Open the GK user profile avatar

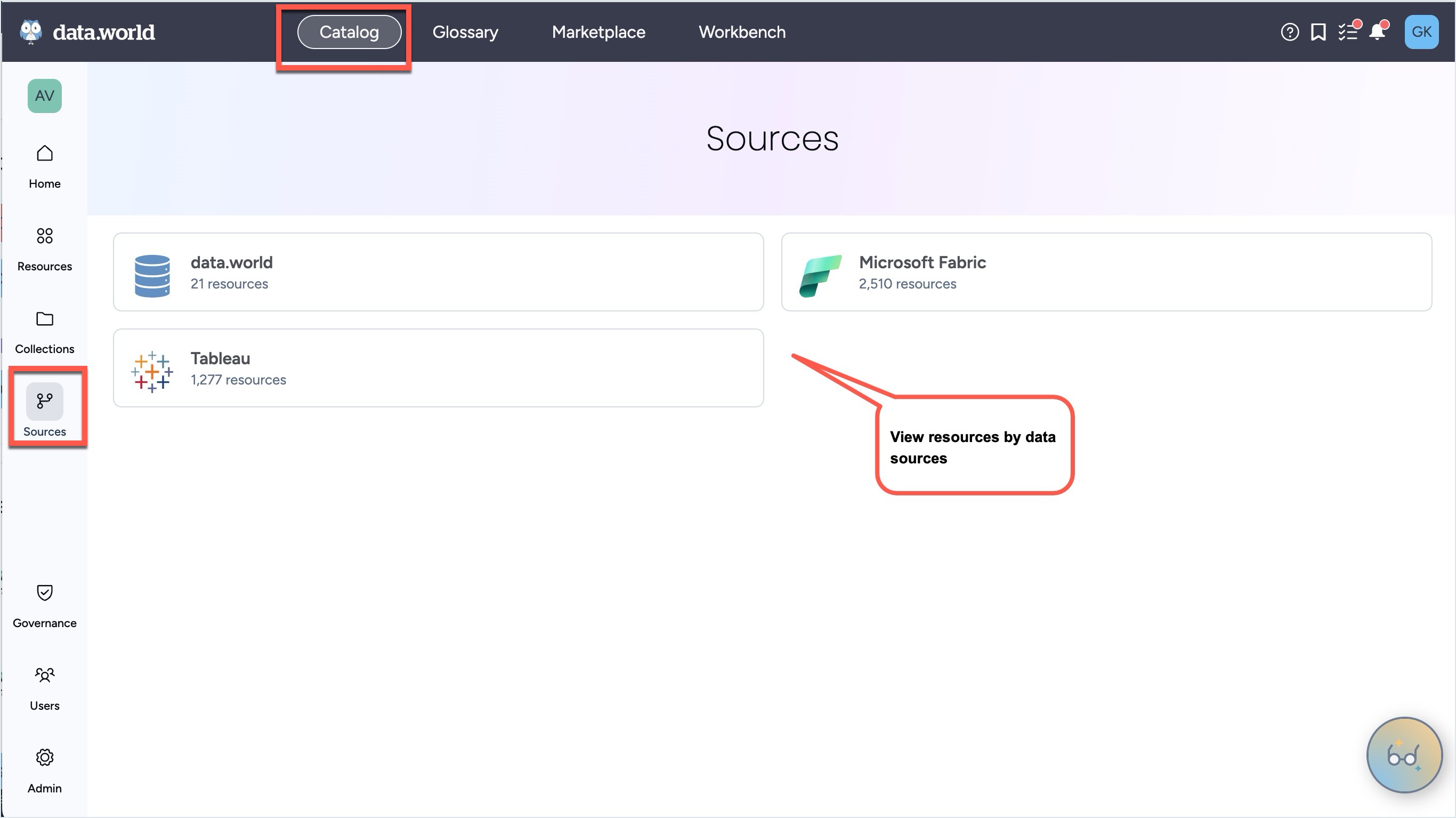point(1421,32)
